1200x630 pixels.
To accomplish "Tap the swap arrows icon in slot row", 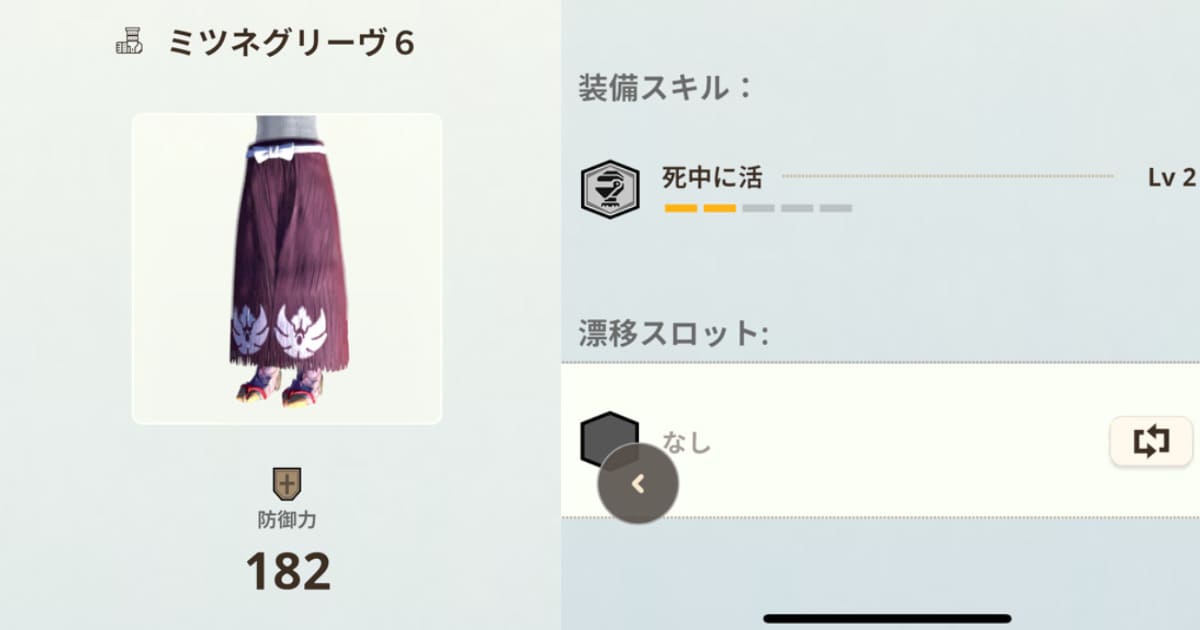I will point(1151,441).
